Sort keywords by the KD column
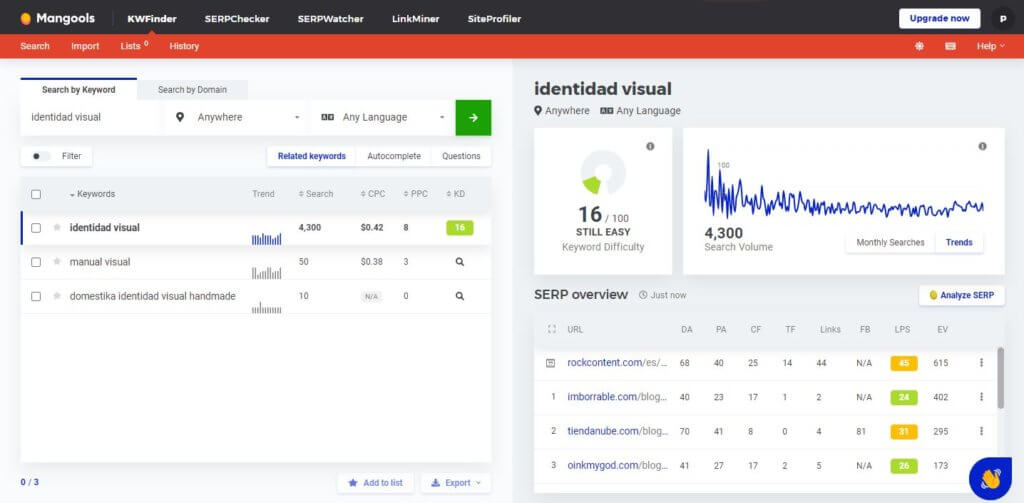The width and height of the screenshot is (1024, 503). coord(456,194)
